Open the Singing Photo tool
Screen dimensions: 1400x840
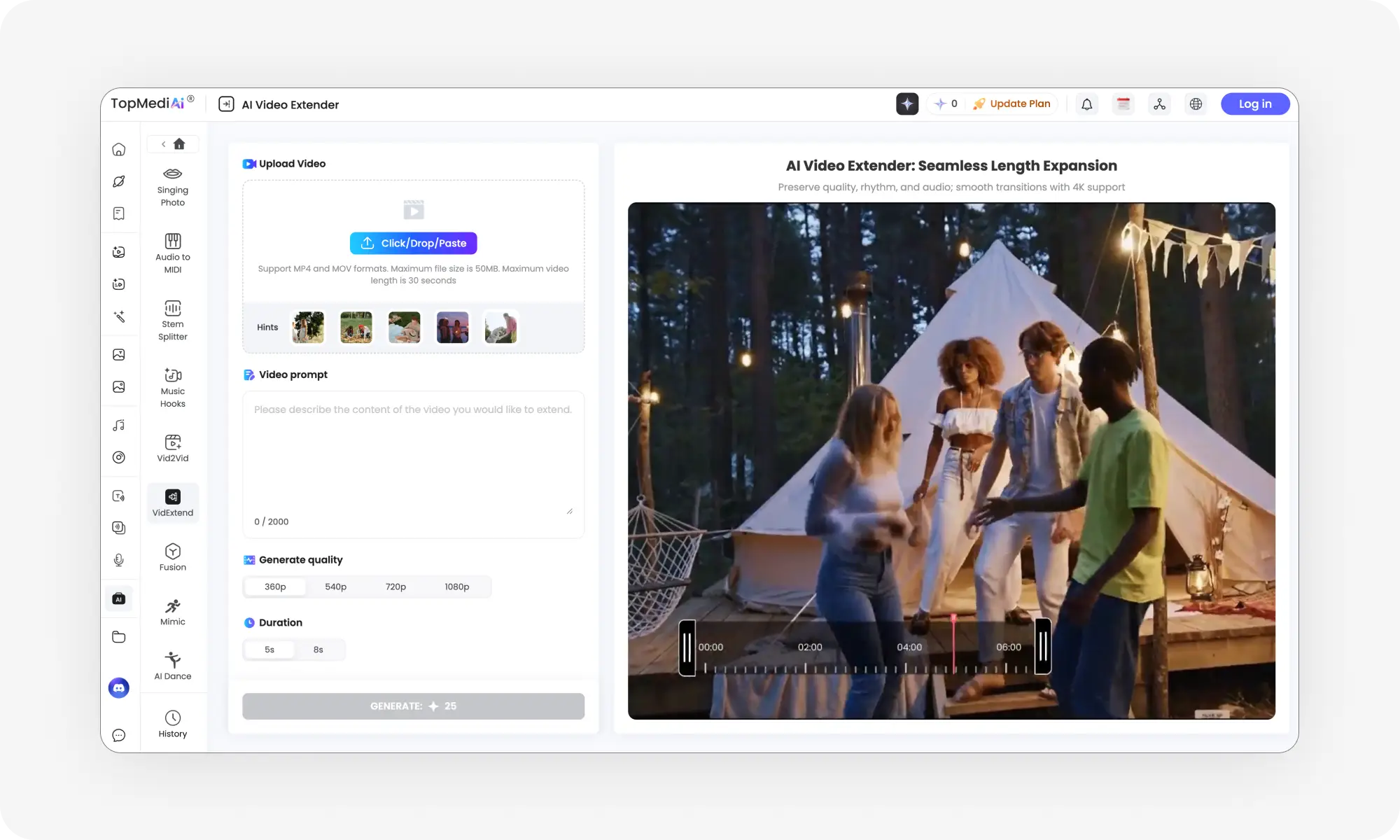[172, 185]
